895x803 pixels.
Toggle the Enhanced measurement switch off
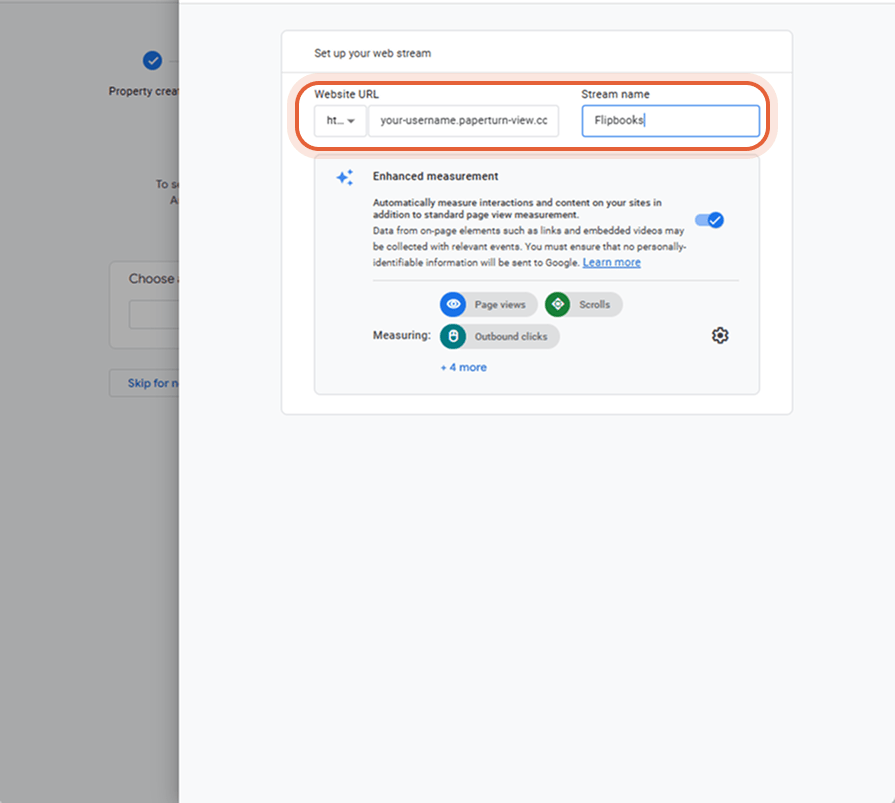(709, 220)
